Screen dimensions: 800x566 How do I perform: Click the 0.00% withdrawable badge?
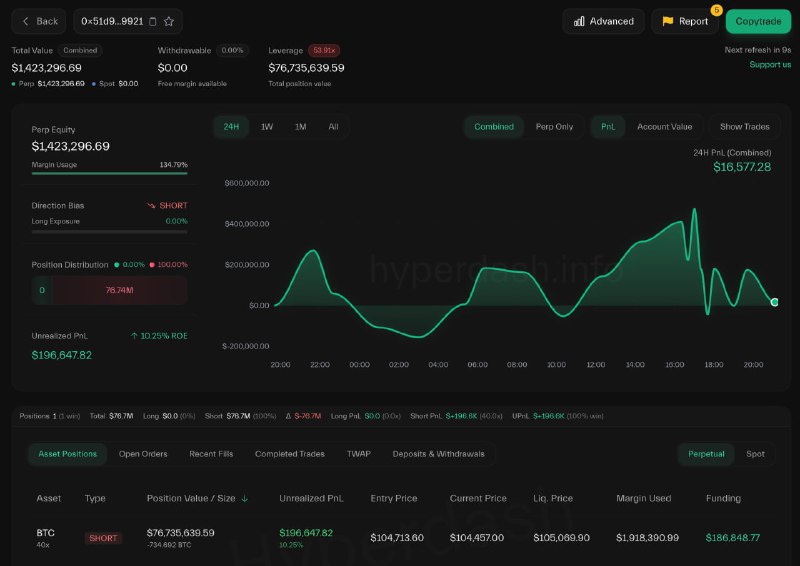(232, 51)
